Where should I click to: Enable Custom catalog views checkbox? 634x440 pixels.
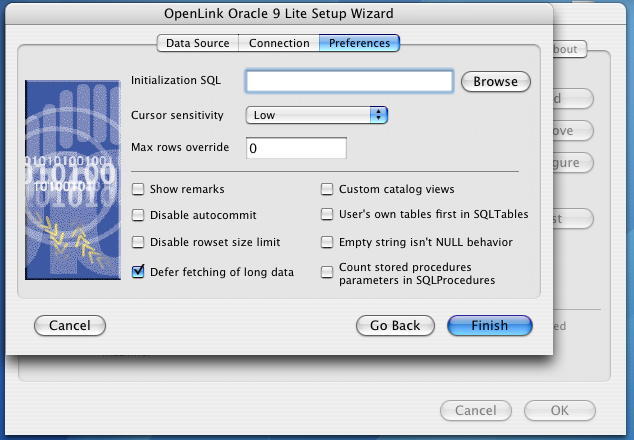327,189
